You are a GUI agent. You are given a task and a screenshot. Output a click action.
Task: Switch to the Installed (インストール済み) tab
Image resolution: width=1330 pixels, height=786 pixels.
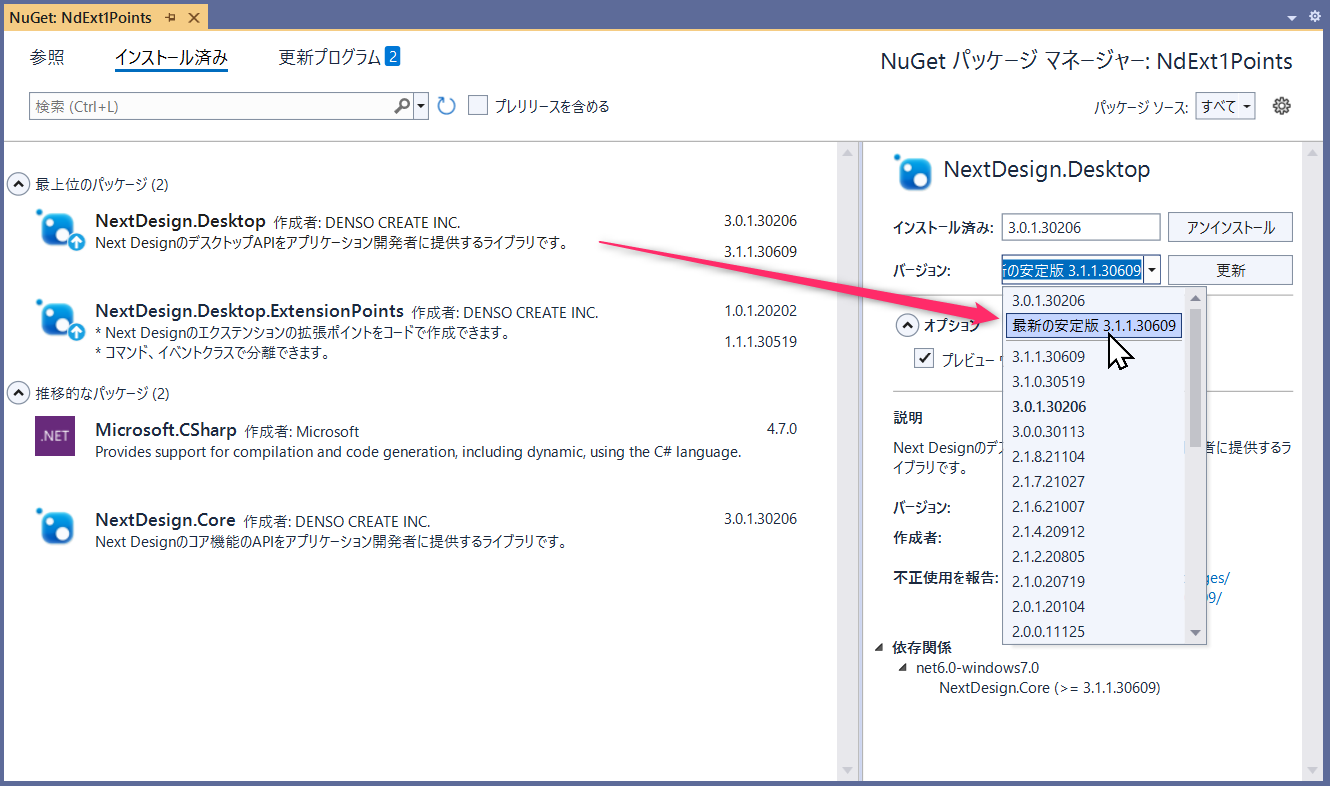pyautogui.click(x=171, y=58)
